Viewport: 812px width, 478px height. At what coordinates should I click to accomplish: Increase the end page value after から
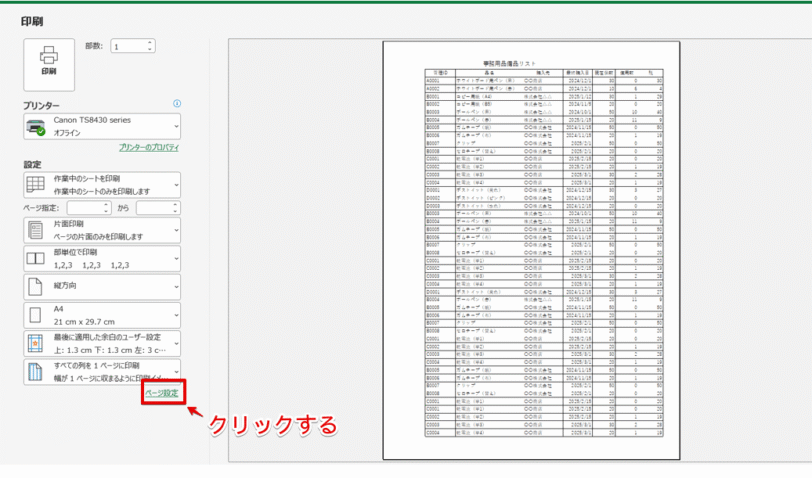176,205
